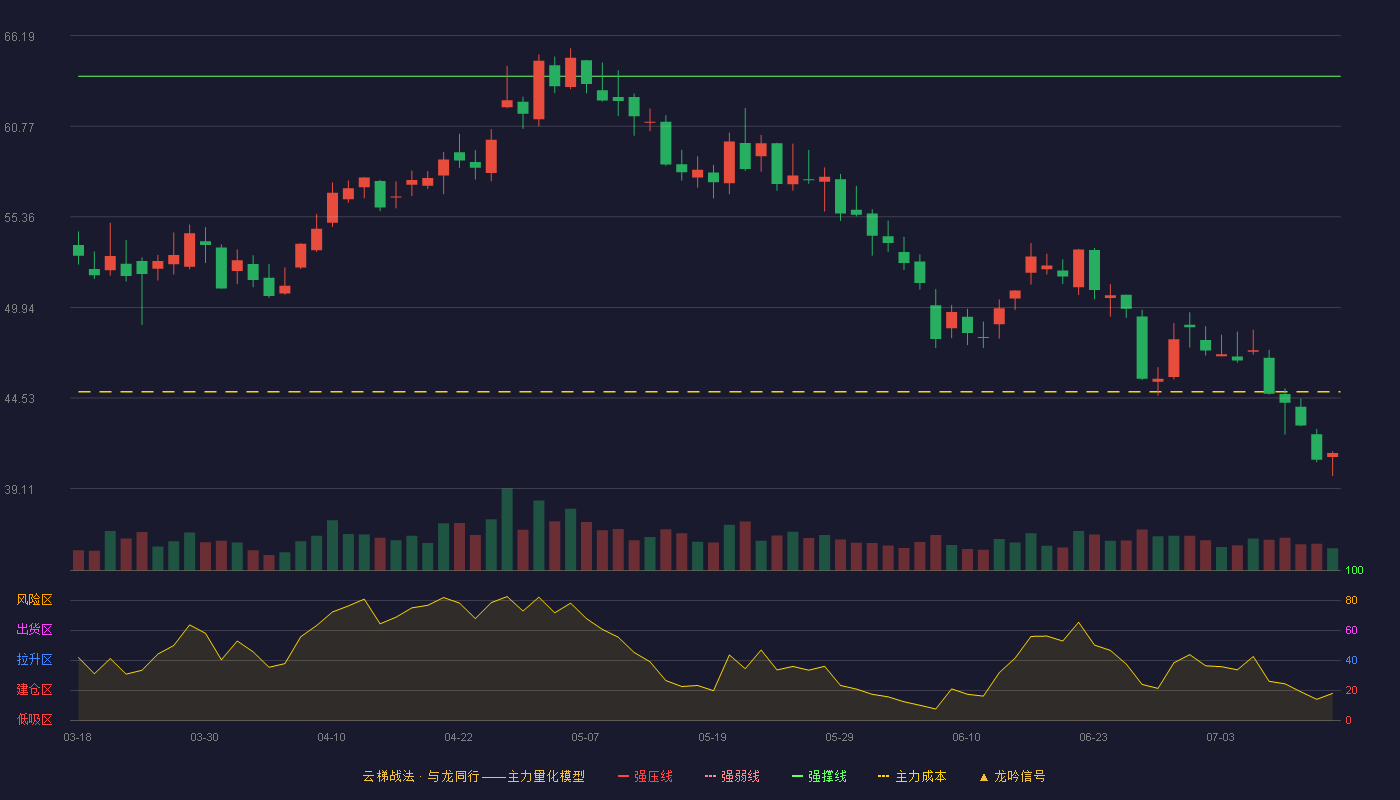Click the 04-10 date label
The image size is (1400, 800).
coord(331,737)
